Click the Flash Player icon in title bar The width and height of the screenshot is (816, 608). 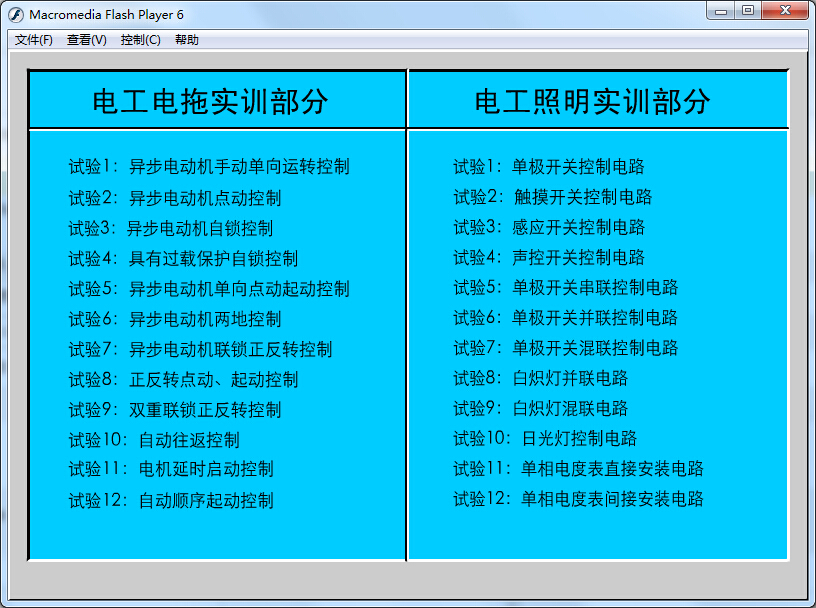[x=16, y=13]
